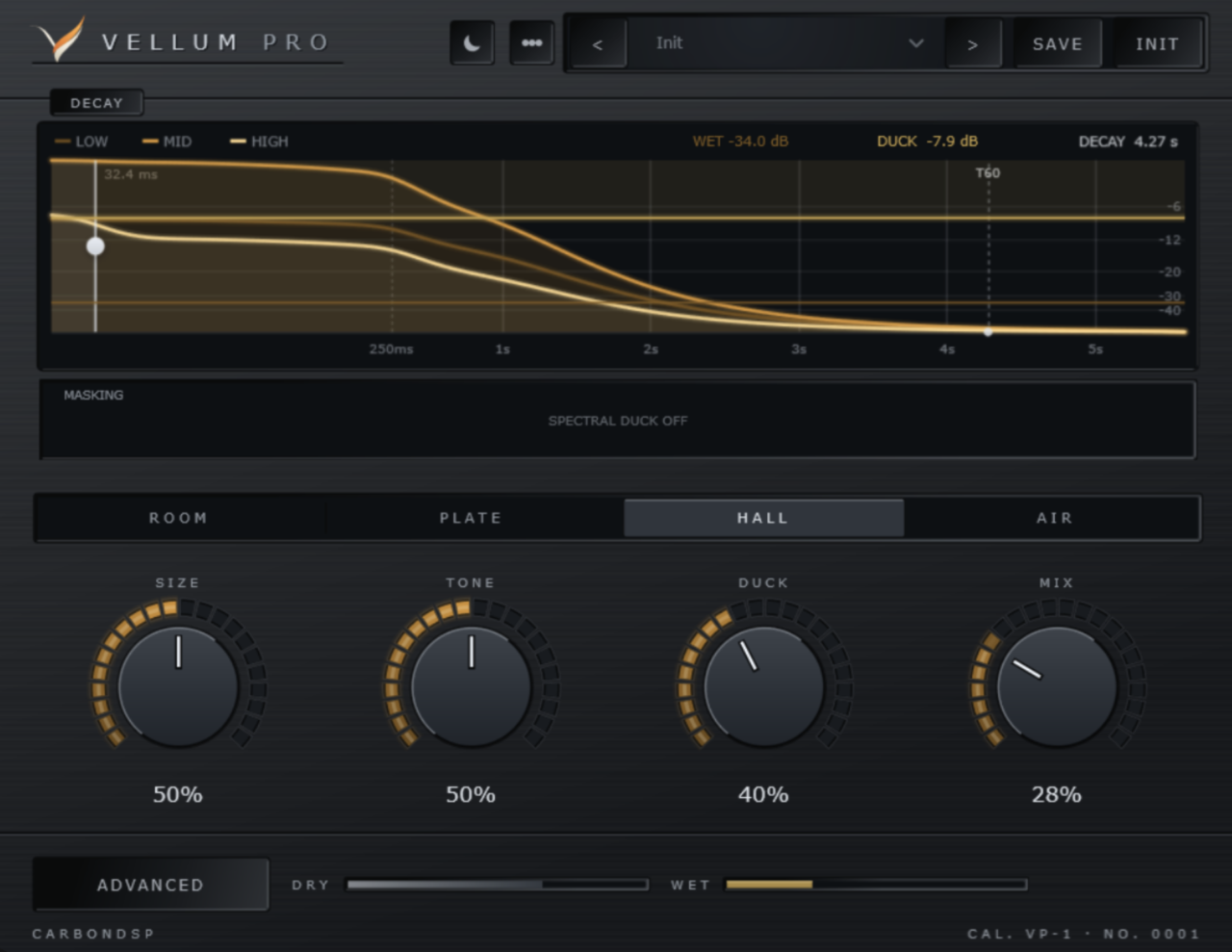Click the DRY level meter

[498, 885]
